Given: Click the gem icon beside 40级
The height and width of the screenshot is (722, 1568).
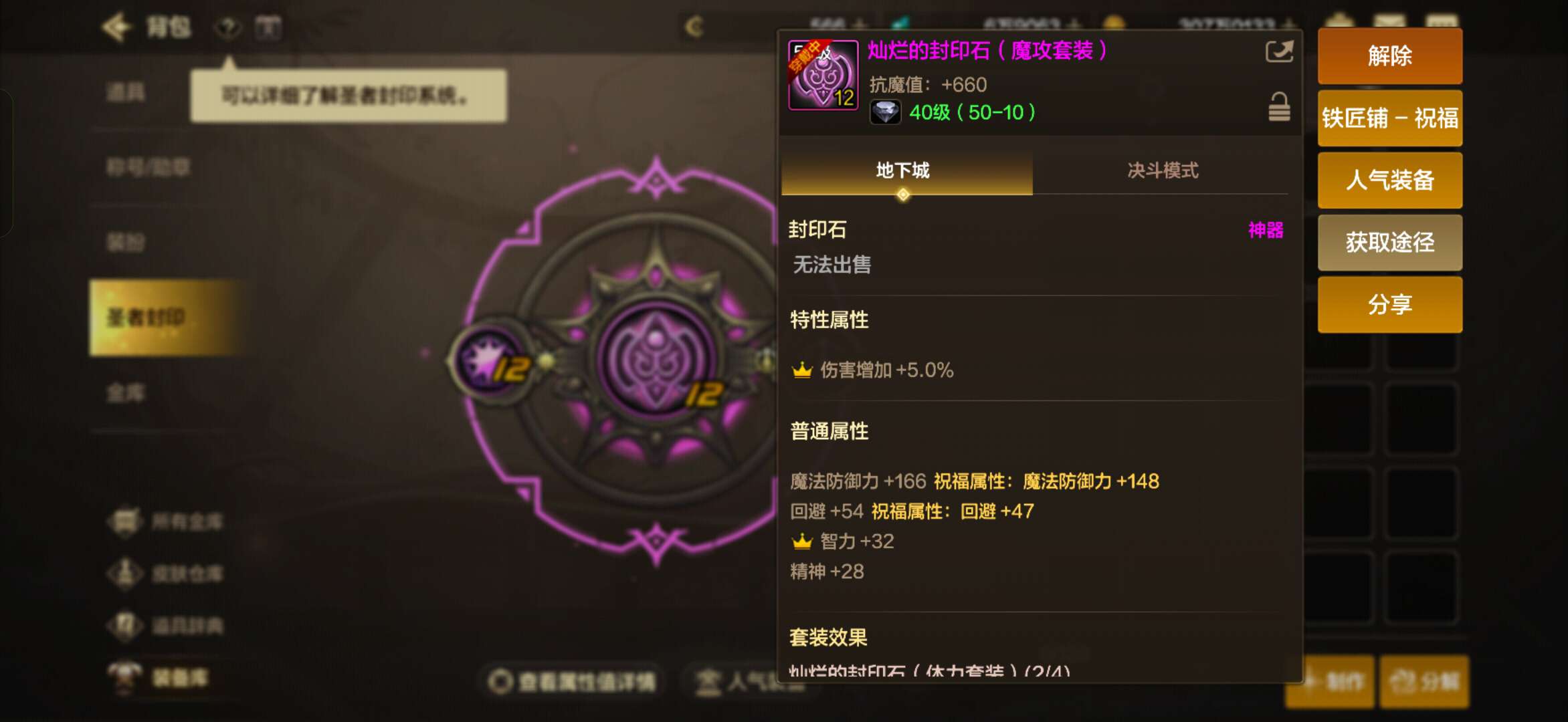Looking at the screenshot, I should pos(885,112).
